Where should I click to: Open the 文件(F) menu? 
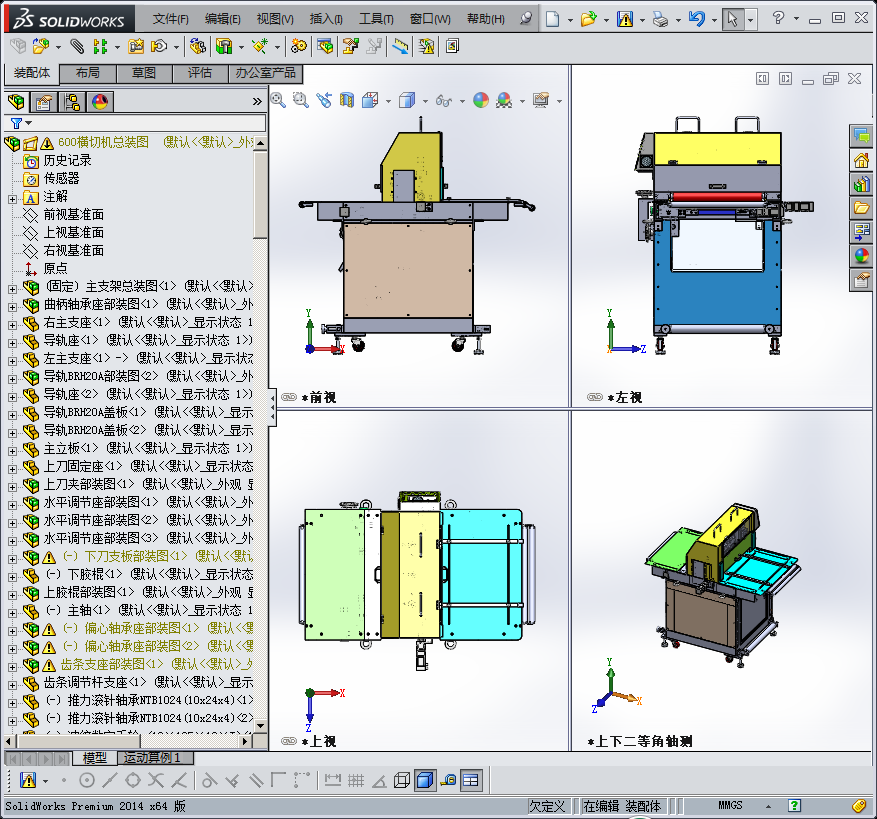coord(171,19)
